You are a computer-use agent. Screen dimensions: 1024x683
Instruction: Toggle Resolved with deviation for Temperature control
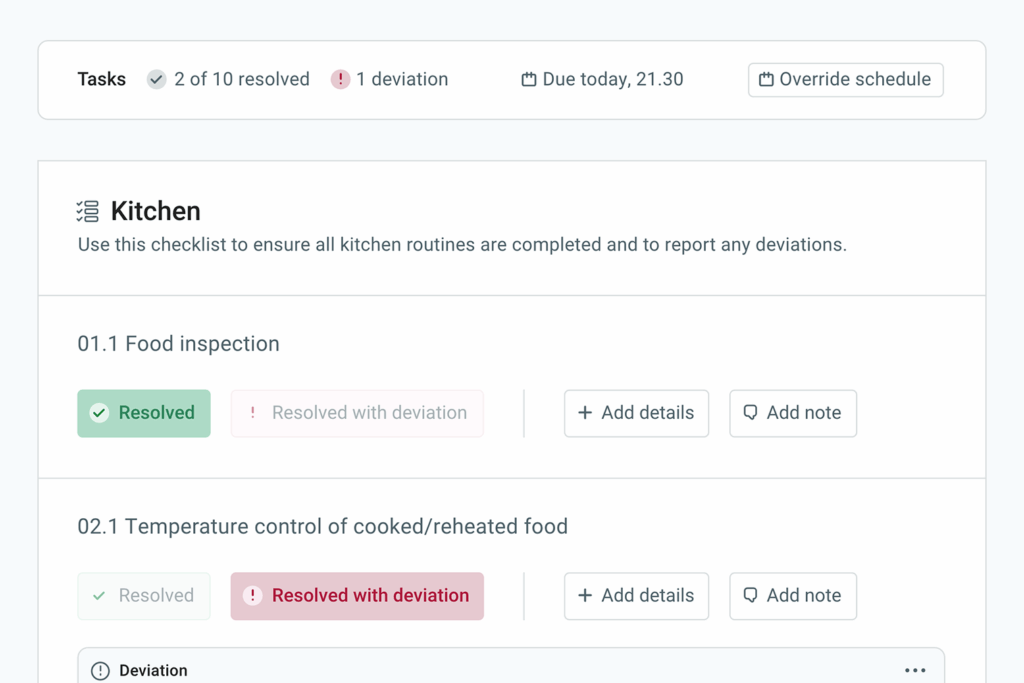click(357, 596)
